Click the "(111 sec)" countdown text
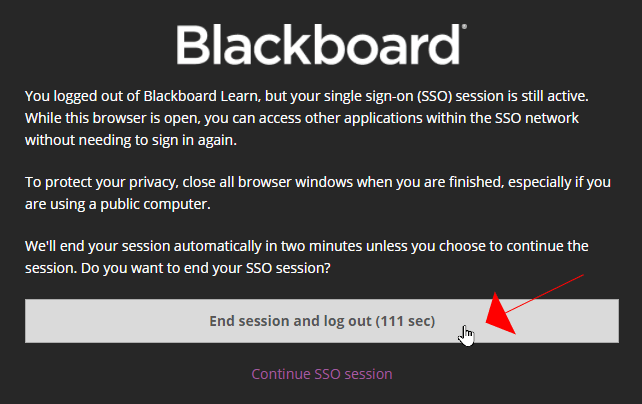This screenshot has width=642, height=404. 405,321
